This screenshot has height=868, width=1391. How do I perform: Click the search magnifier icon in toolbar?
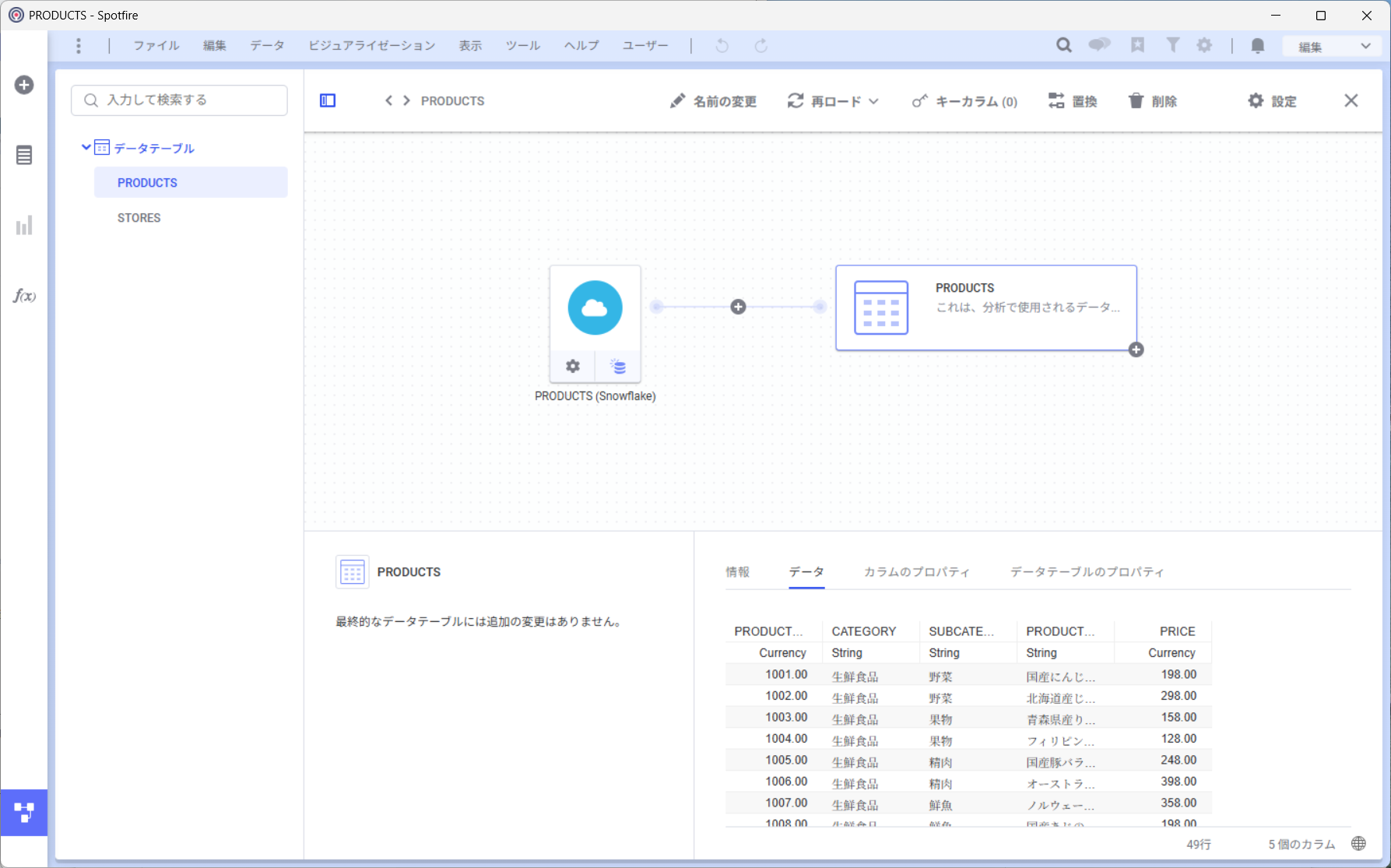[1064, 45]
